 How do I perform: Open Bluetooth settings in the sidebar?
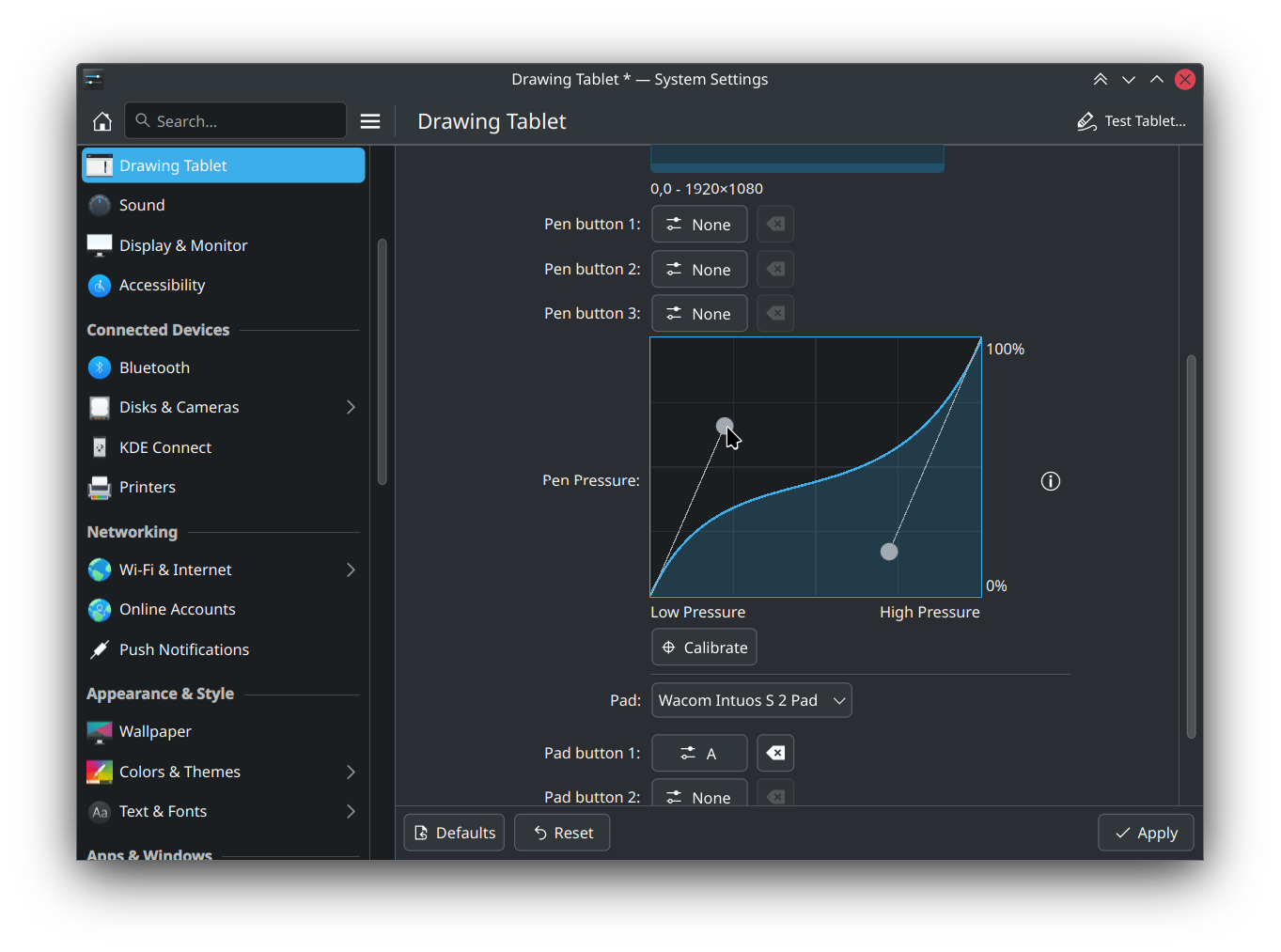(x=154, y=367)
